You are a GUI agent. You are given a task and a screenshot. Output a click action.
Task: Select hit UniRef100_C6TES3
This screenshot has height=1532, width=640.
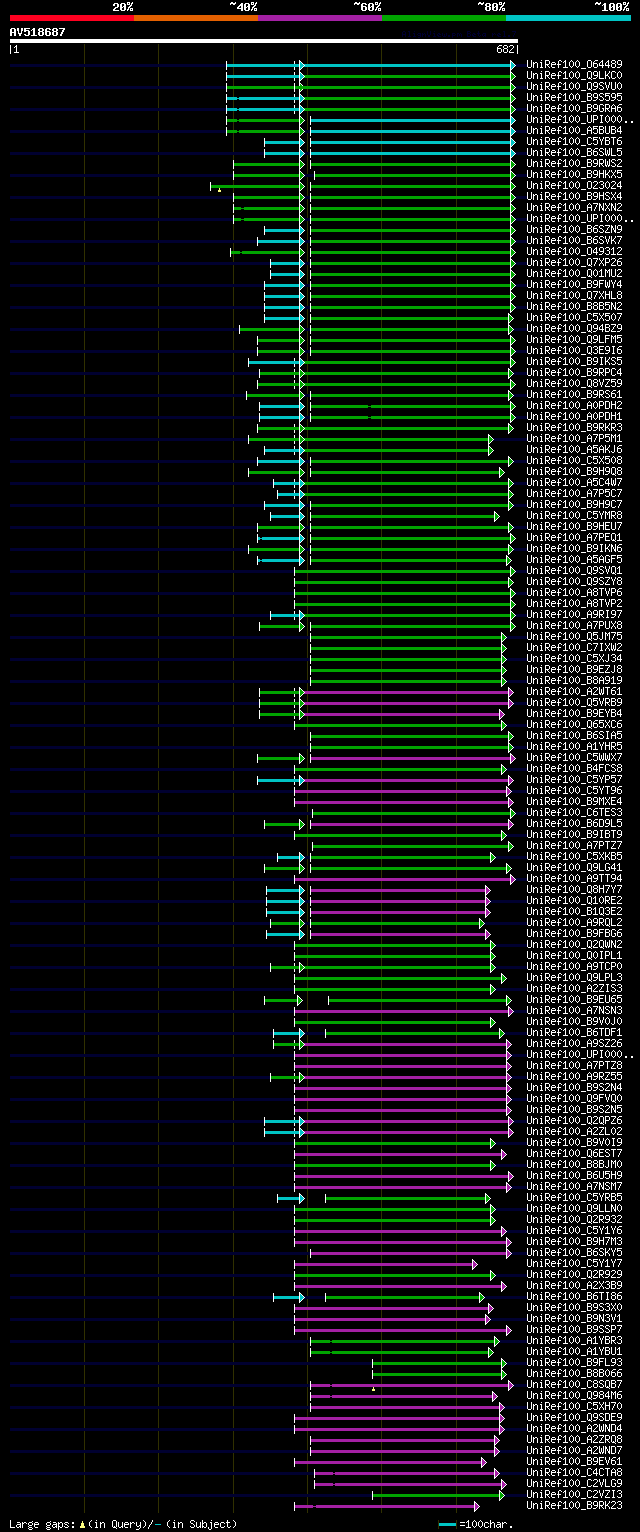(574, 812)
